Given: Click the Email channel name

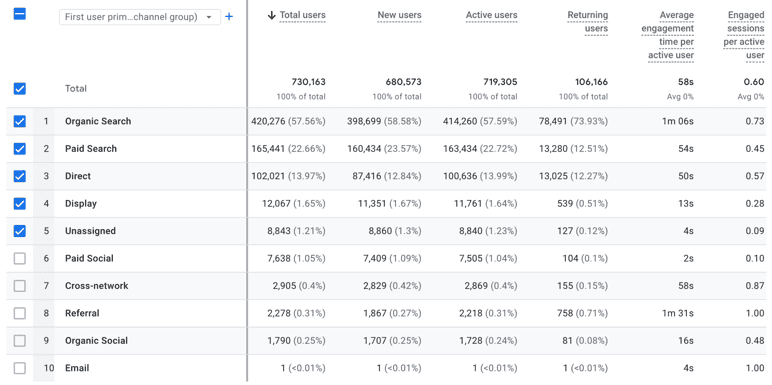Looking at the screenshot, I should click(77, 368).
